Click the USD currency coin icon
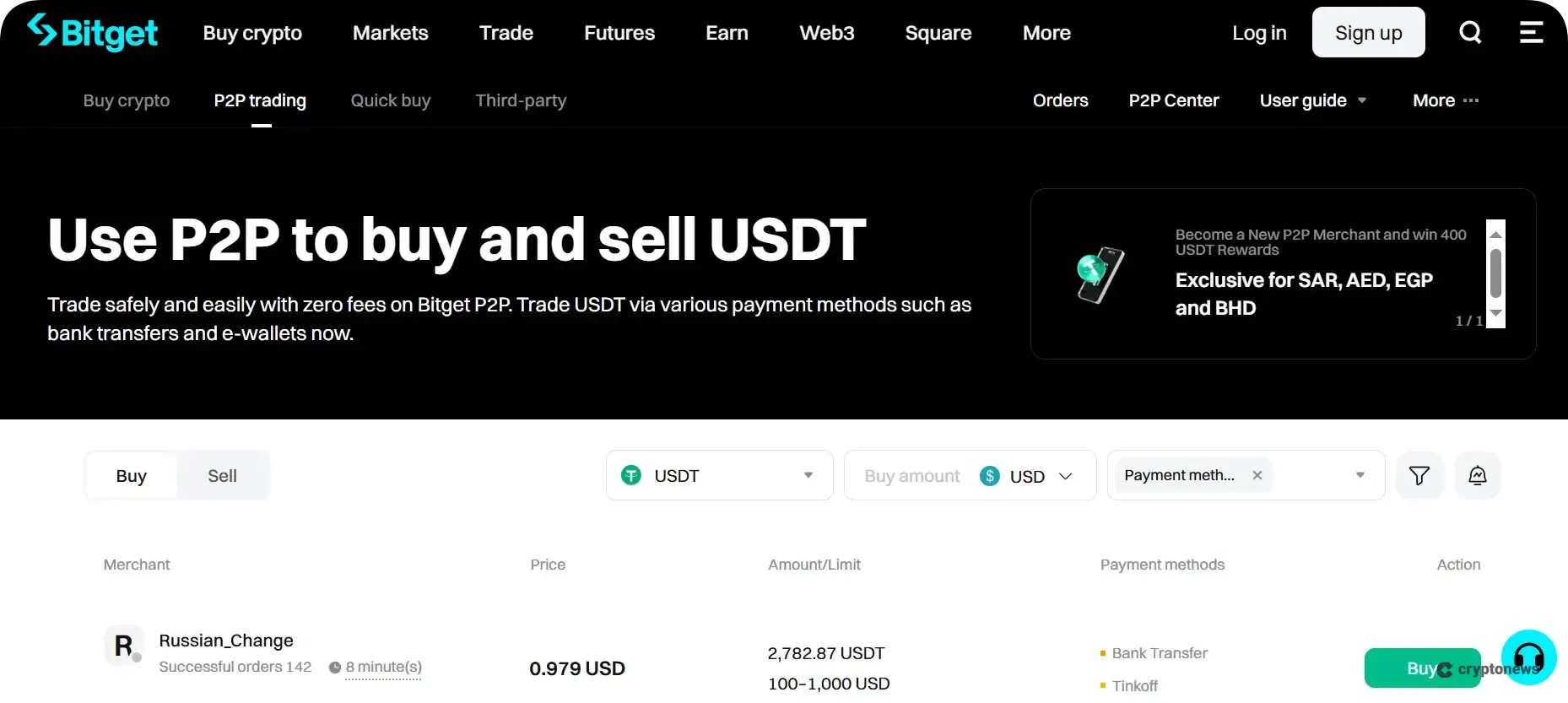Screen dimensions: 1568x703 (x=989, y=476)
